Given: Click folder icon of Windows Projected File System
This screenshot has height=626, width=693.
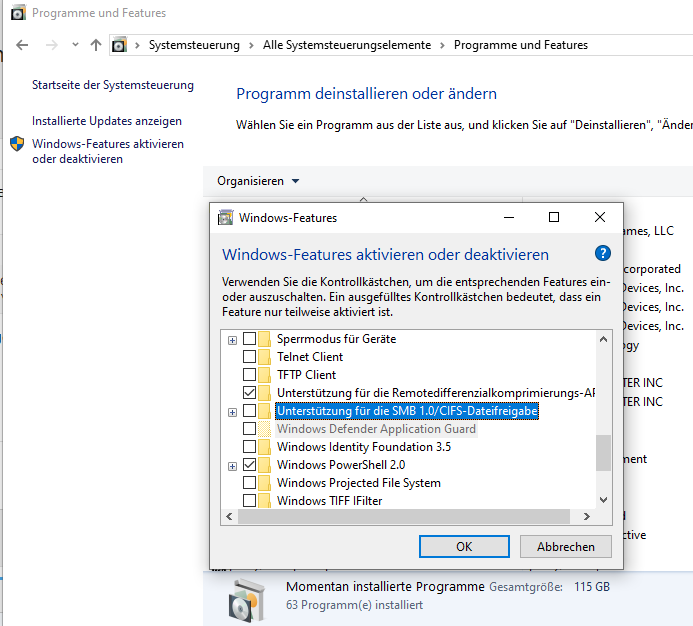Looking at the screenshot, I should 264,483.
